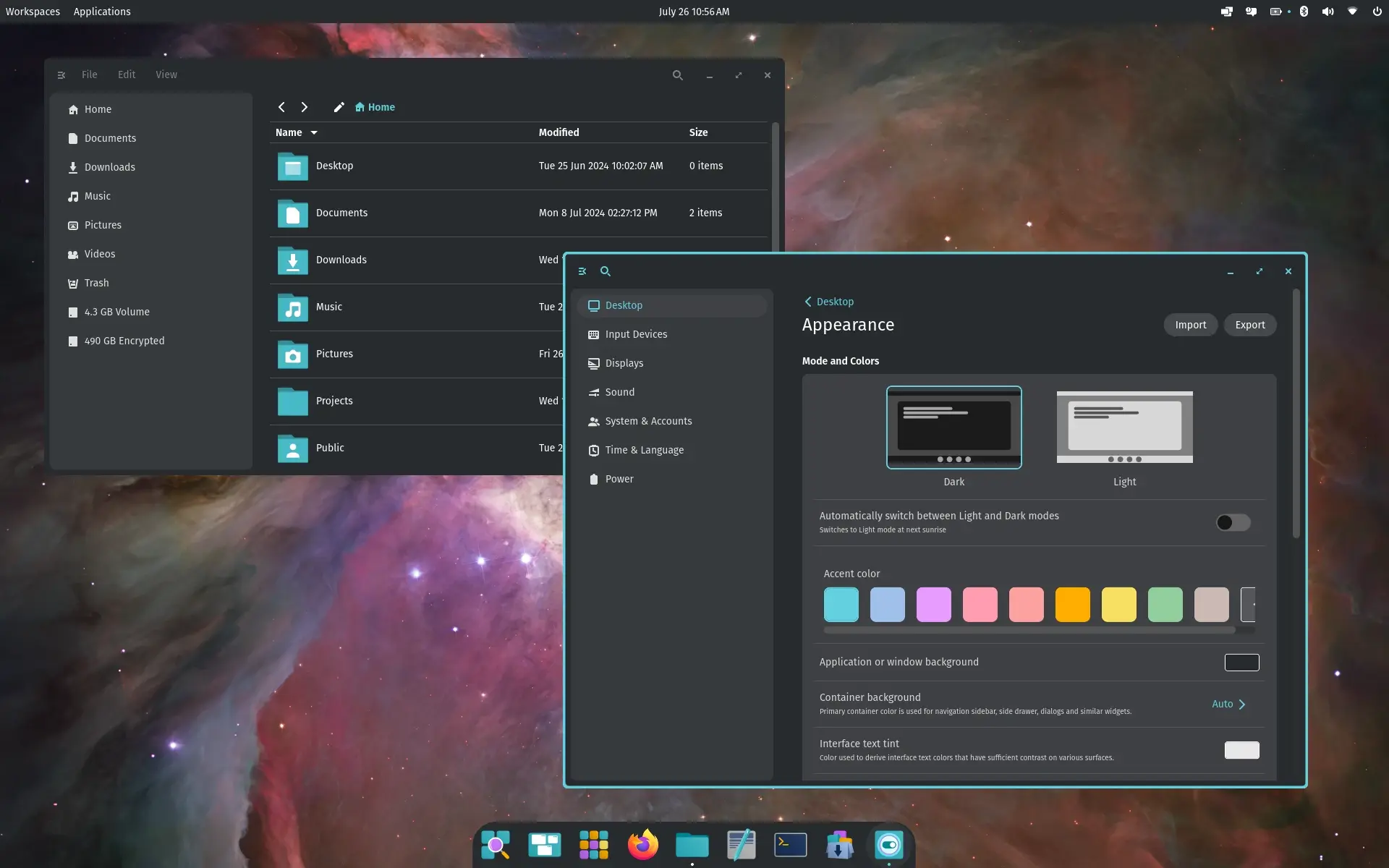Open Displays settings in the sidebar

point(625,363)
